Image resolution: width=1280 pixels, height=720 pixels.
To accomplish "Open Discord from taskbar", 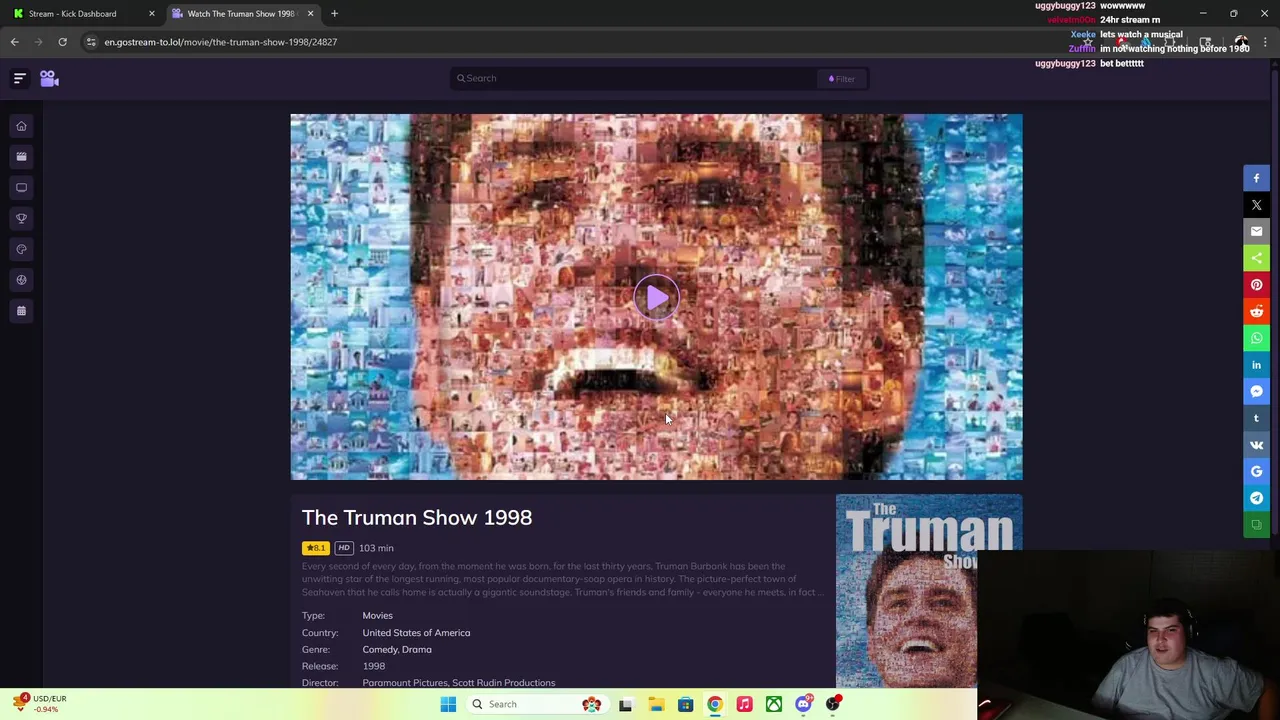I will pyautogui.click(x=803, y=704).
